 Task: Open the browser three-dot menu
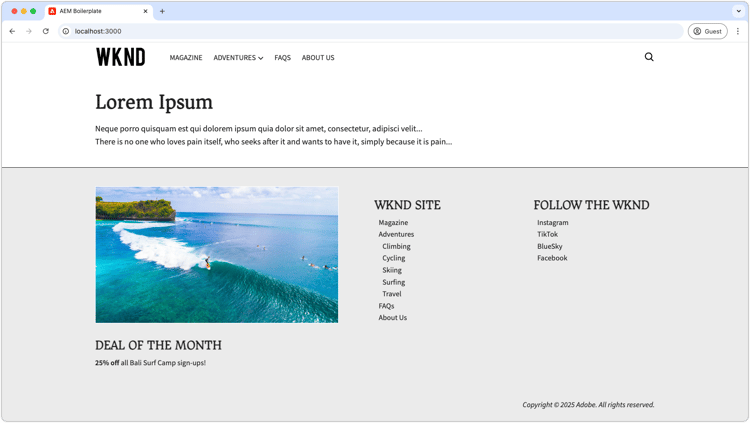click(738, 31)
